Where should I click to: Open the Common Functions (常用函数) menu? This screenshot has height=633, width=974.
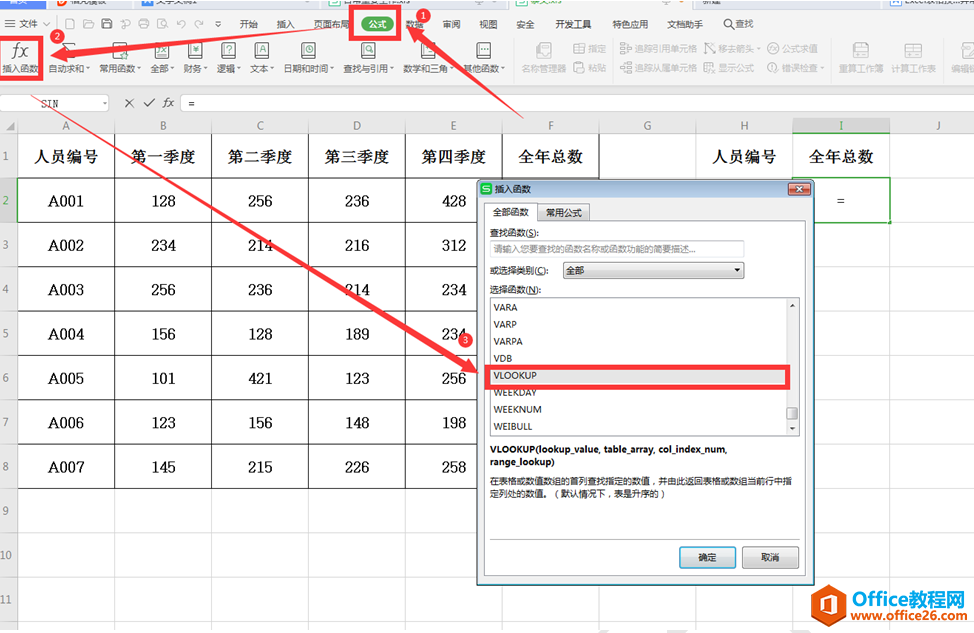[x=120, y=59]
